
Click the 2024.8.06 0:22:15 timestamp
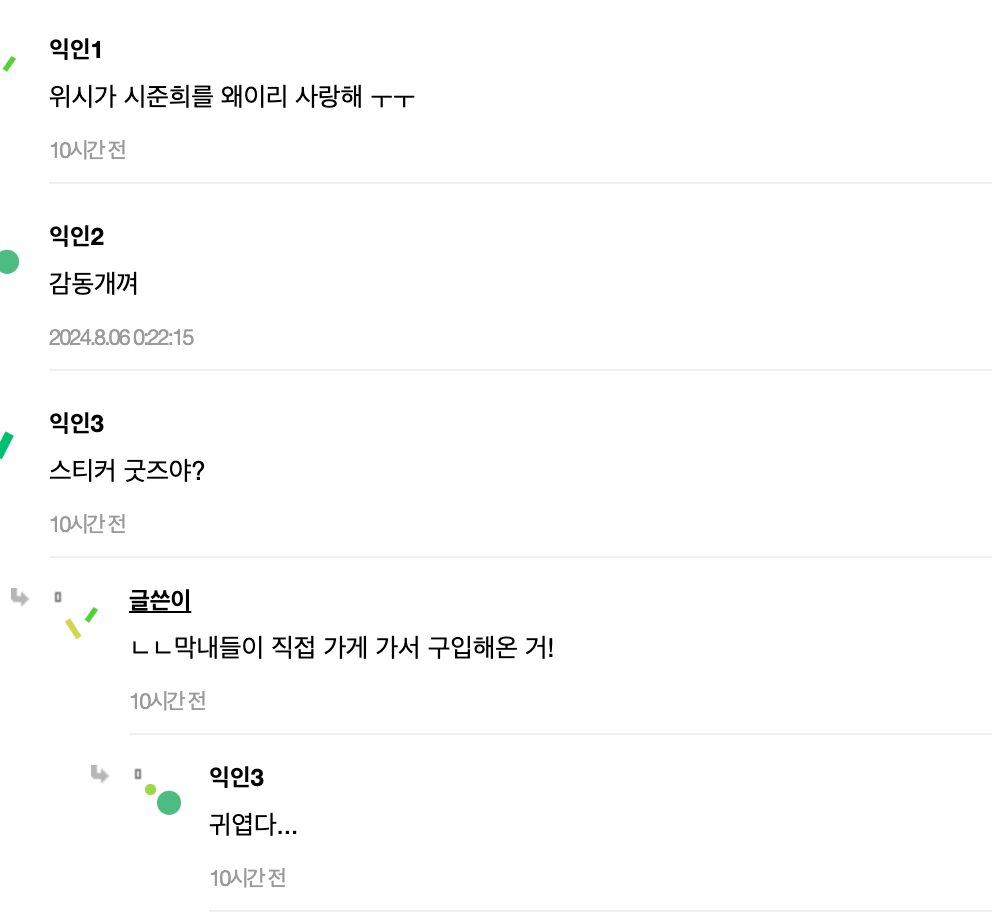pos(122,338)
